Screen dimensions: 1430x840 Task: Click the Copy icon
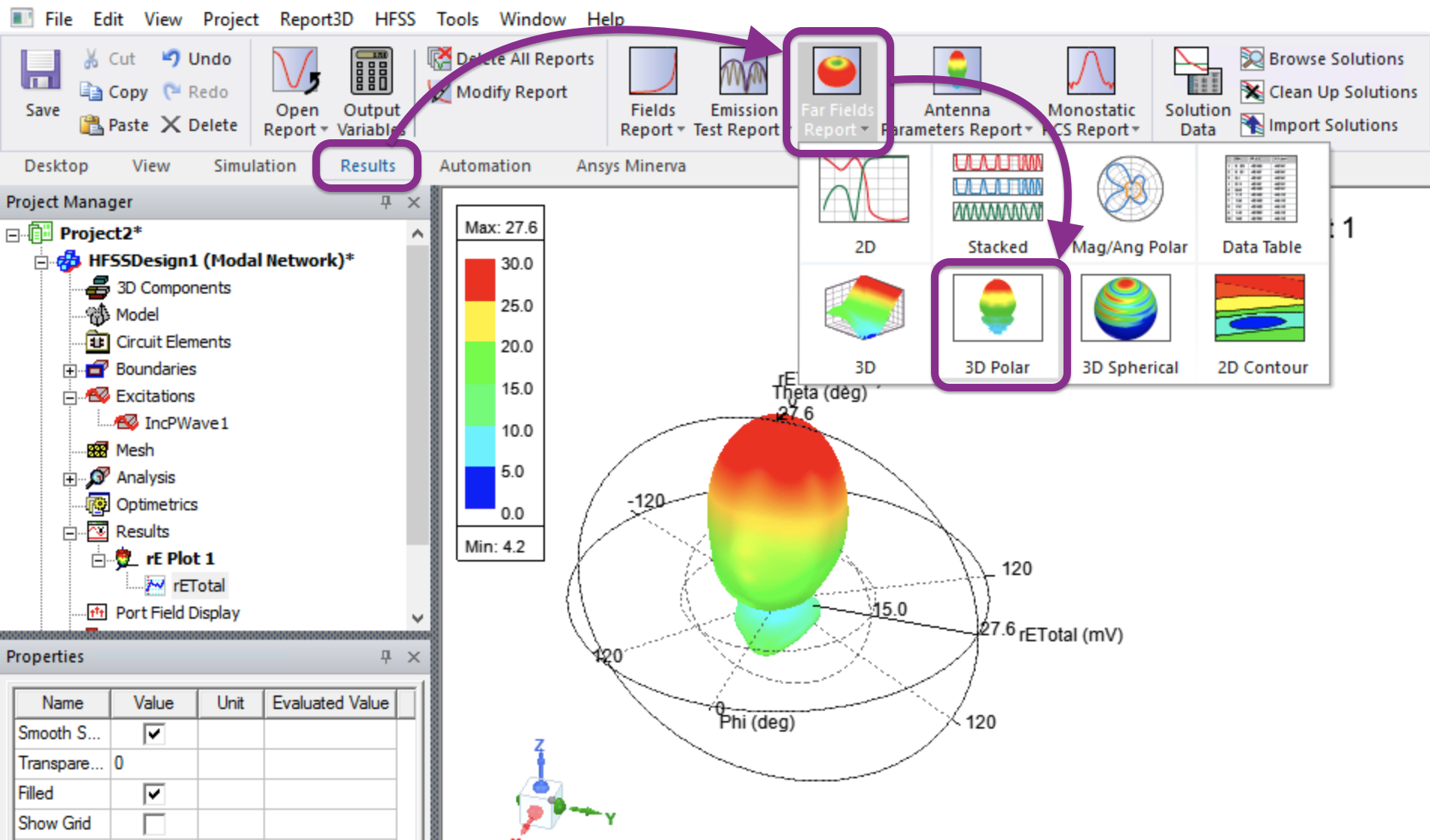[x=91, y=92]
